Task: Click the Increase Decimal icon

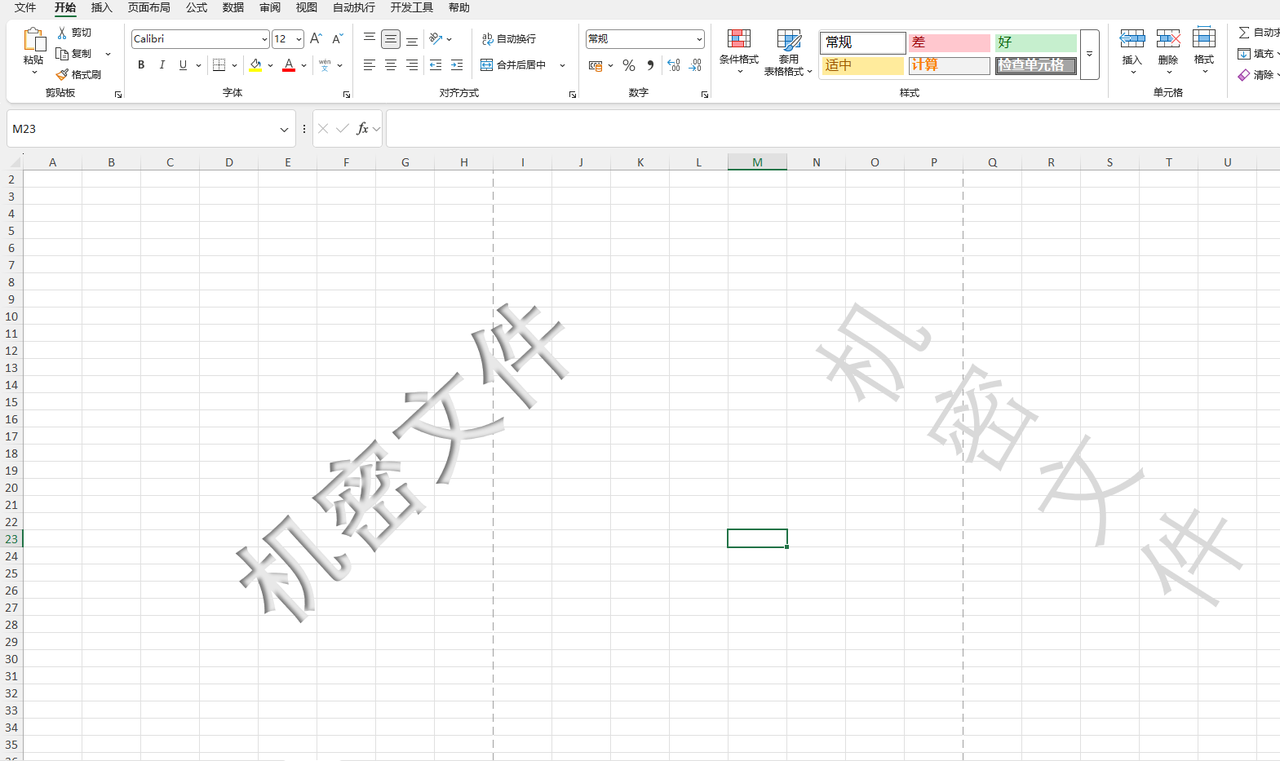Action: (673, 65)
